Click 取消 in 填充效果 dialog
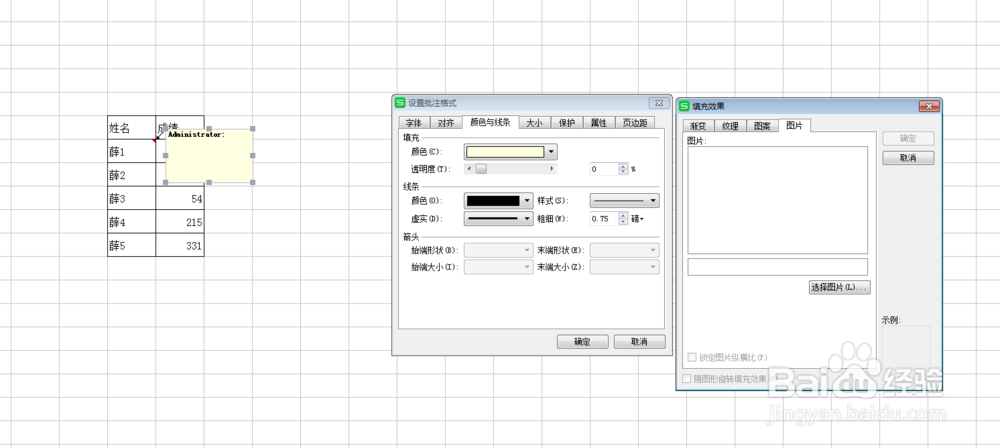The width and height of the screenshot is (1000, 448). coord(908,158)
